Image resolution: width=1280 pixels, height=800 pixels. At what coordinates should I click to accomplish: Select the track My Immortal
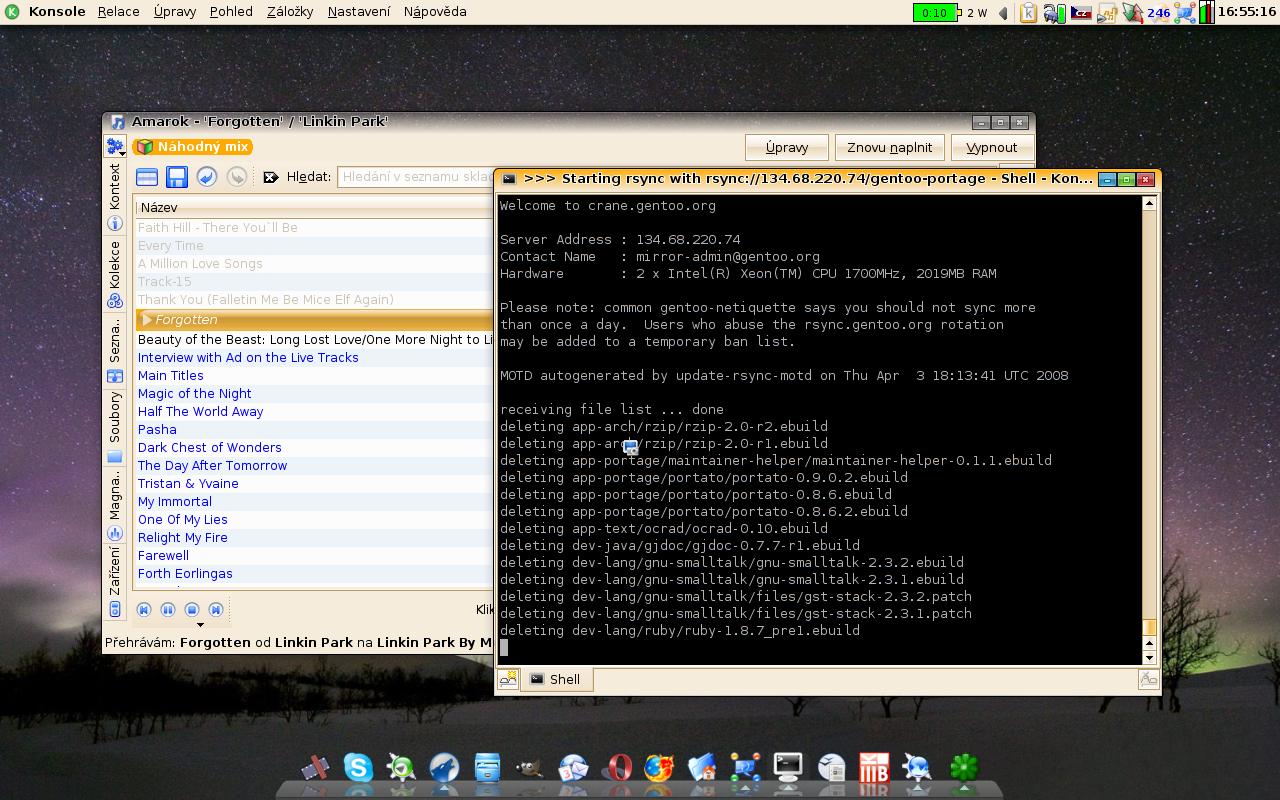coord(314,502)
